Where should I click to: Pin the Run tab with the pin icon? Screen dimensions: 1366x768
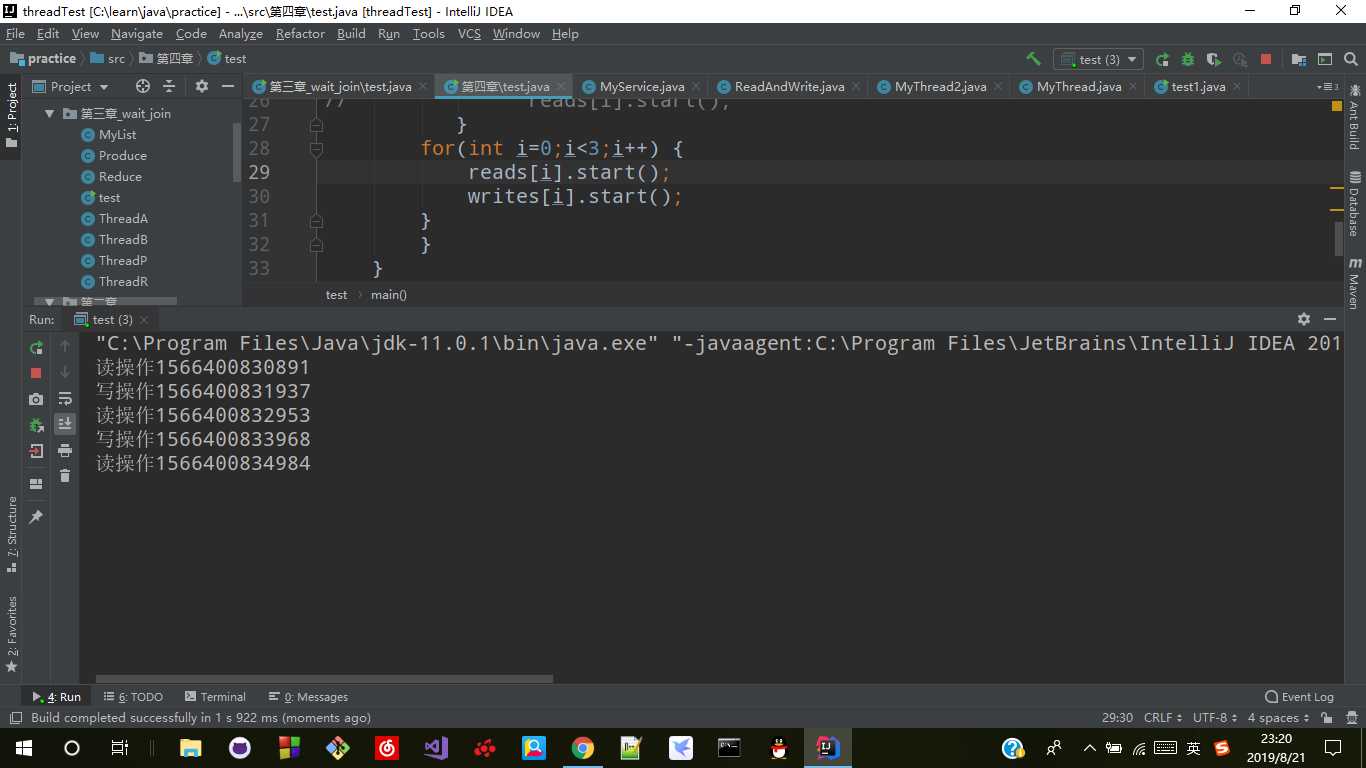click(x=36, y=517)
